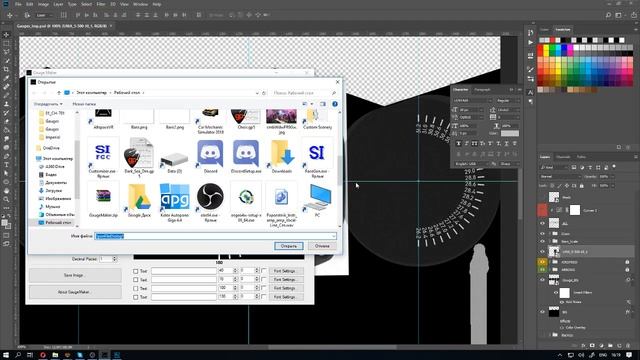Click text color swatch in Character panel
This screenshot has width=640, height=360.
pyautogui.click(x=510, y=133)
